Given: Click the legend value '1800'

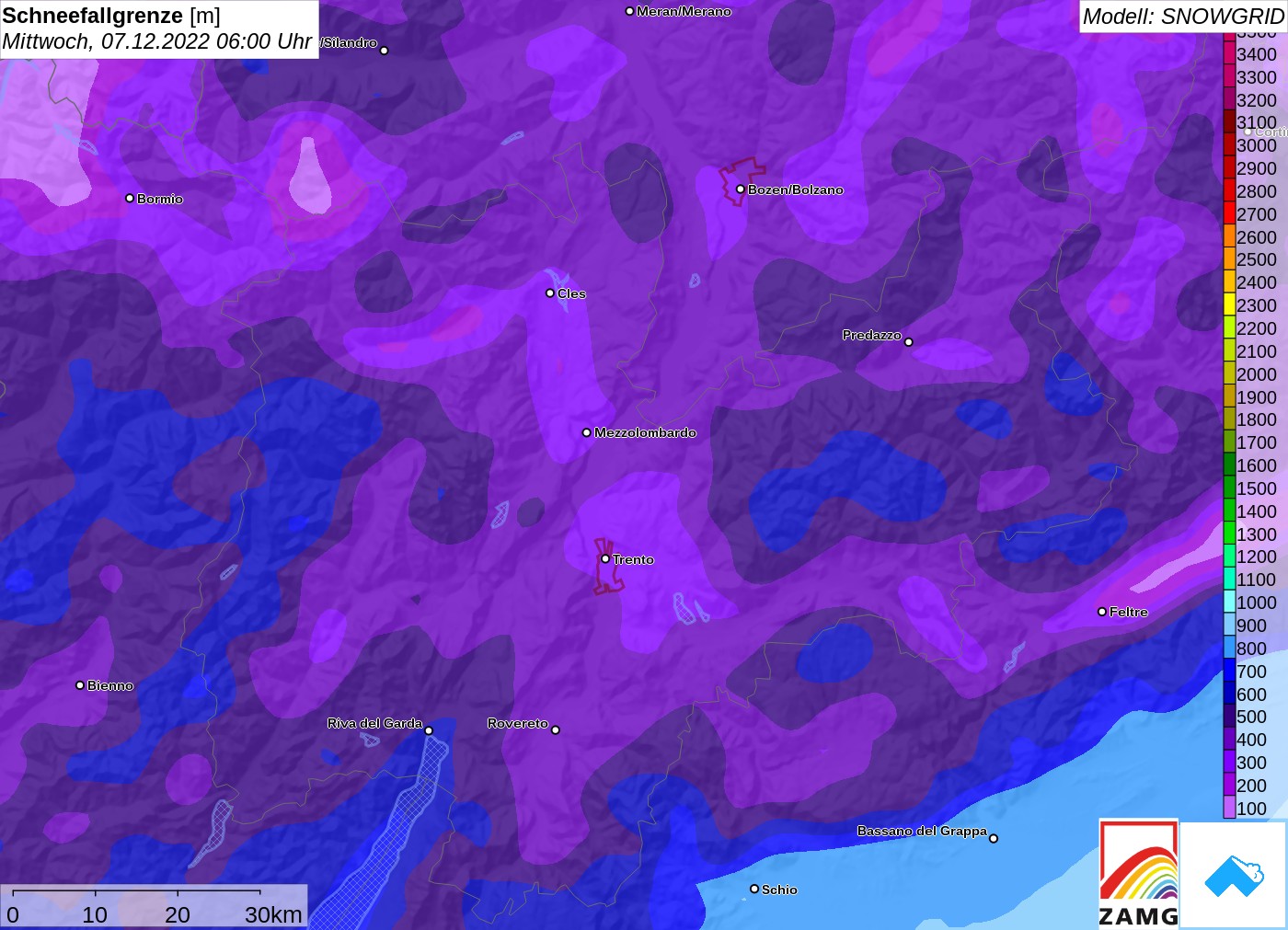Looking at the screenshot, I should click(x=1257, y=419).
